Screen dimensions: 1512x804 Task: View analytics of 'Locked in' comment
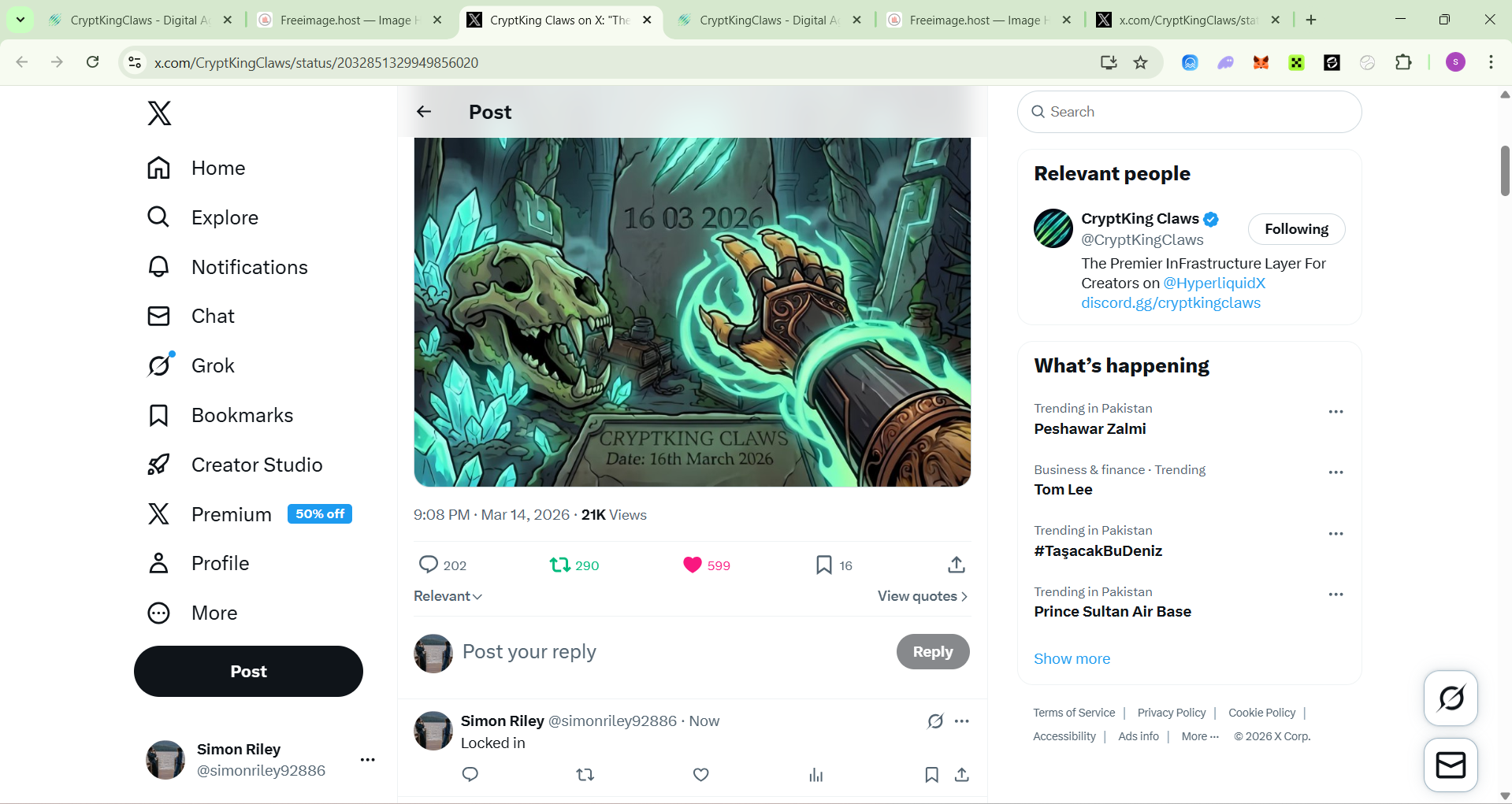click(816, 775)
